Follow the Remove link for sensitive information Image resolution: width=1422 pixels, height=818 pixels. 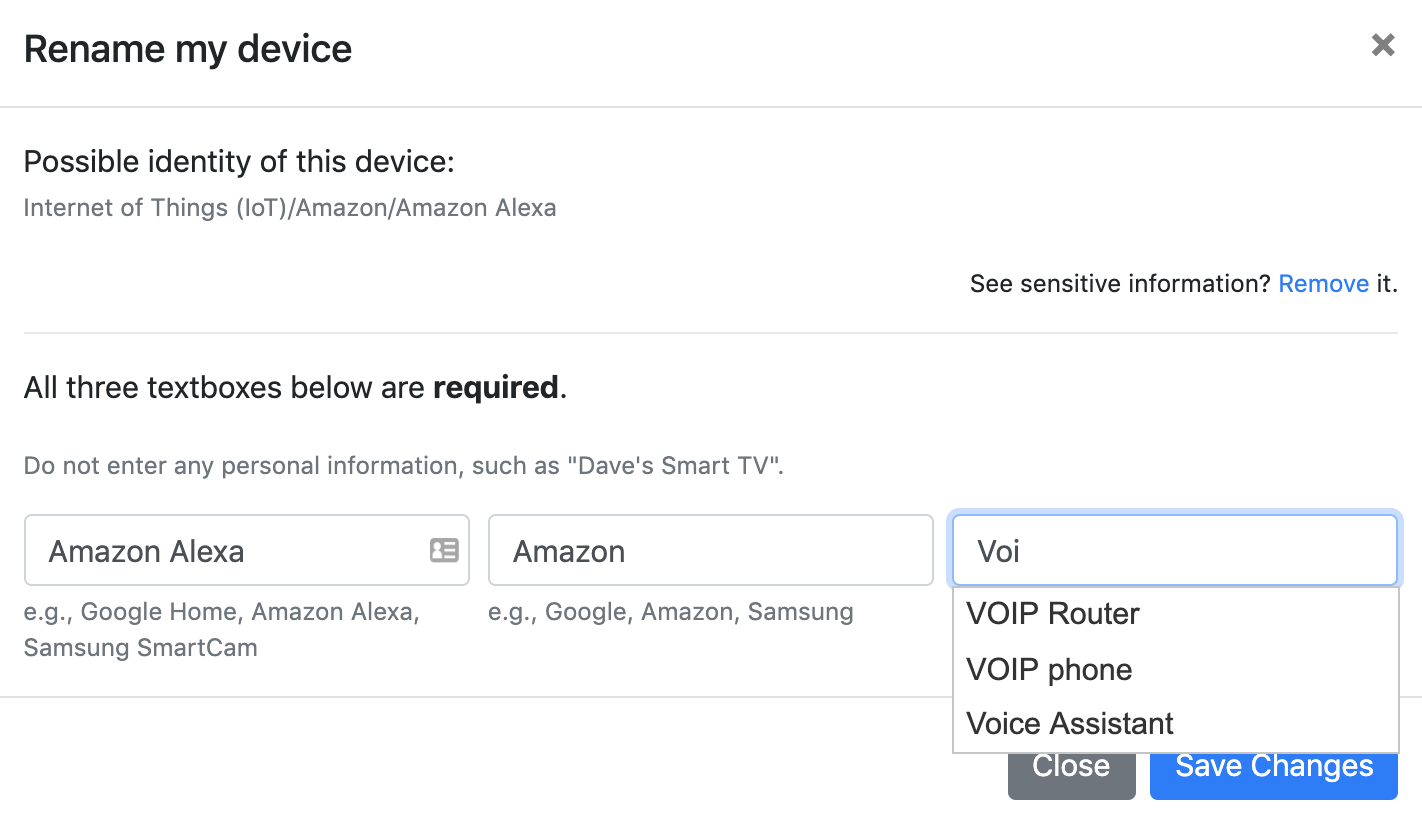click(1323, 284)
